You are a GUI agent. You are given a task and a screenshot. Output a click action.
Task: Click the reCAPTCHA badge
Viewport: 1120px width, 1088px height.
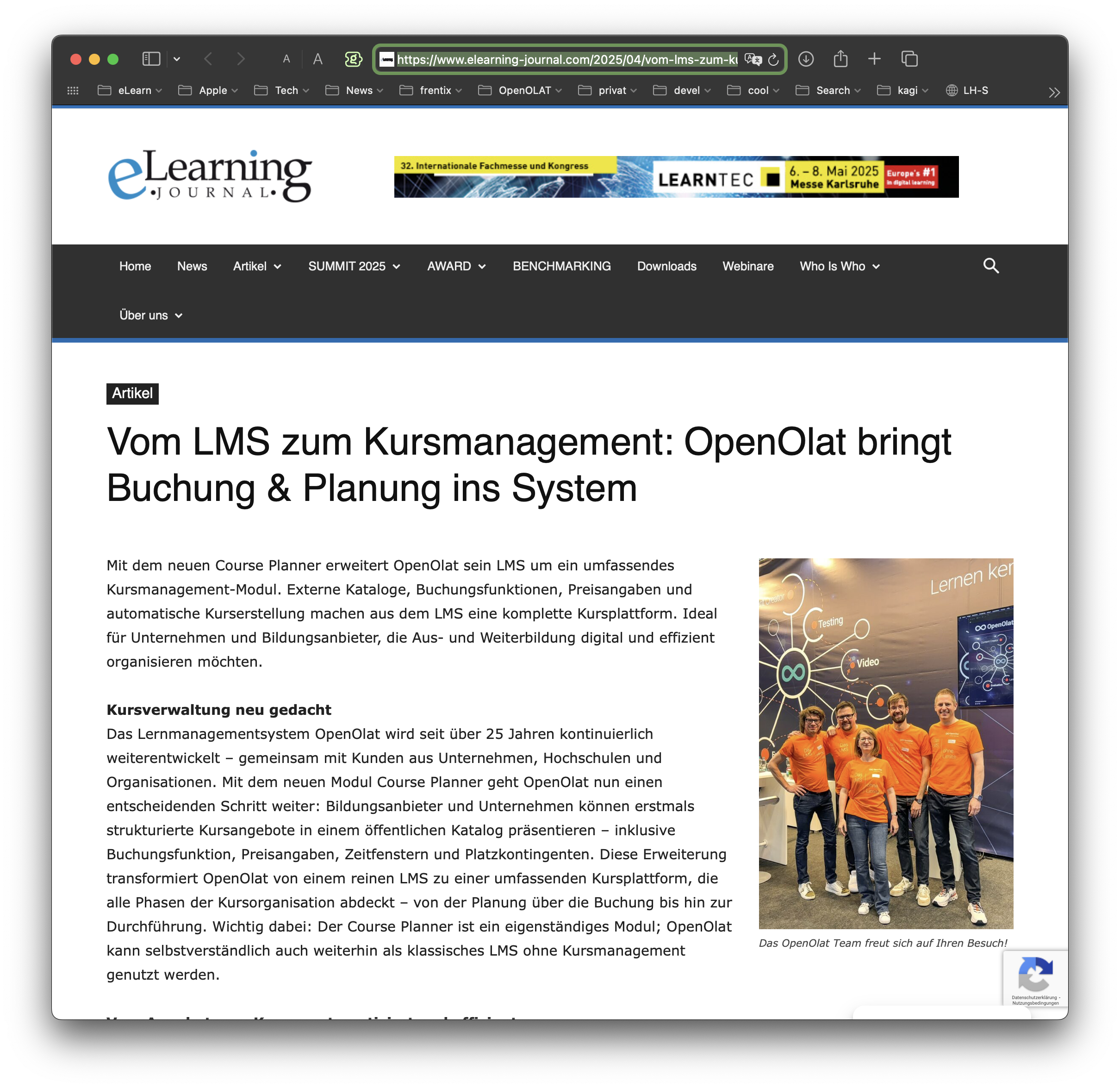pyautogui.click(x=1035, y=979)
